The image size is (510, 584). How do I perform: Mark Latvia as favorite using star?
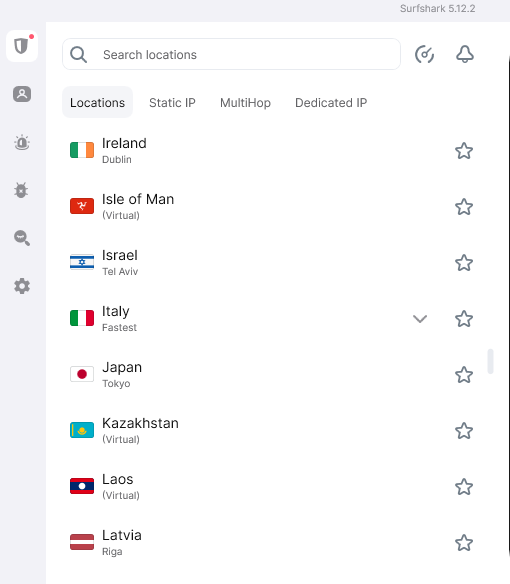pyautogui.click(x=464, y=543)
